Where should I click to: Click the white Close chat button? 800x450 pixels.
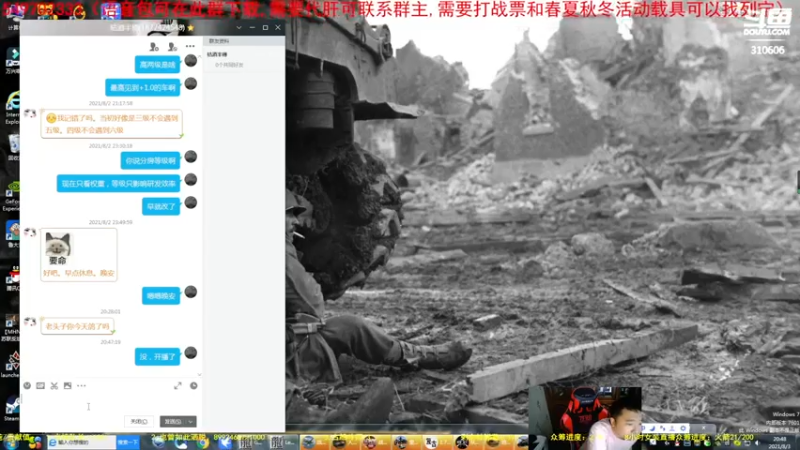coord(139,421)
